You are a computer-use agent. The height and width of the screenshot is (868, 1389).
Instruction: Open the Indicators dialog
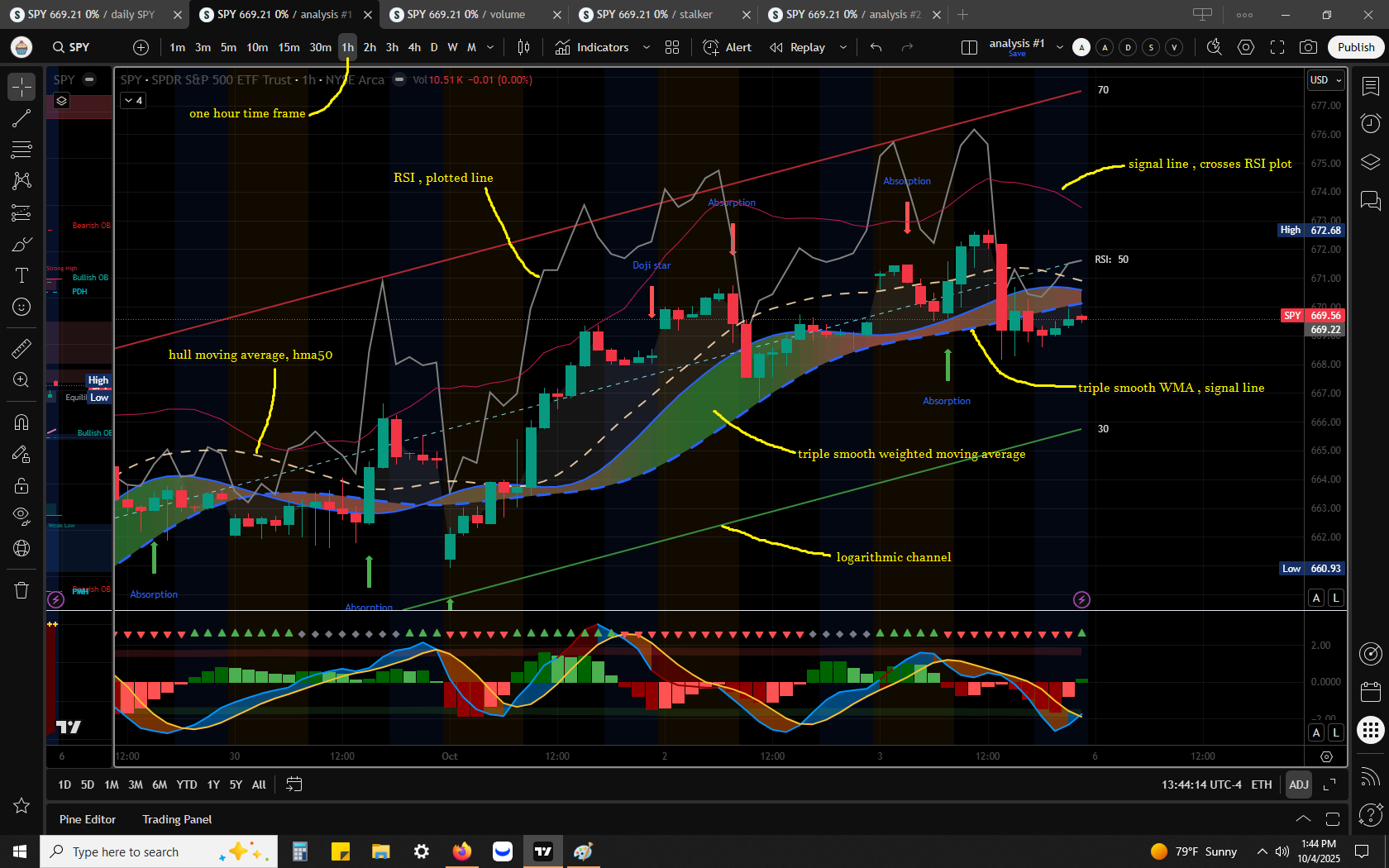point(592,47)
